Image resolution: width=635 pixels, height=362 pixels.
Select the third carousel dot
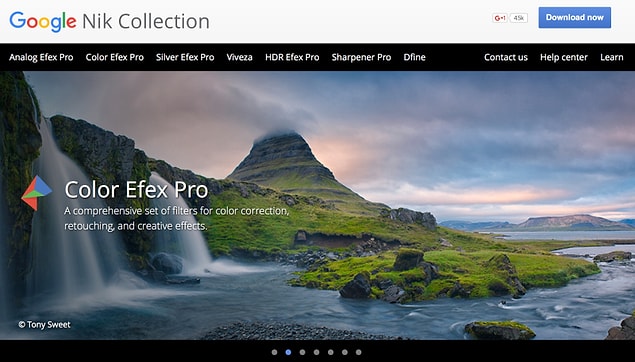tap(303, 352)
